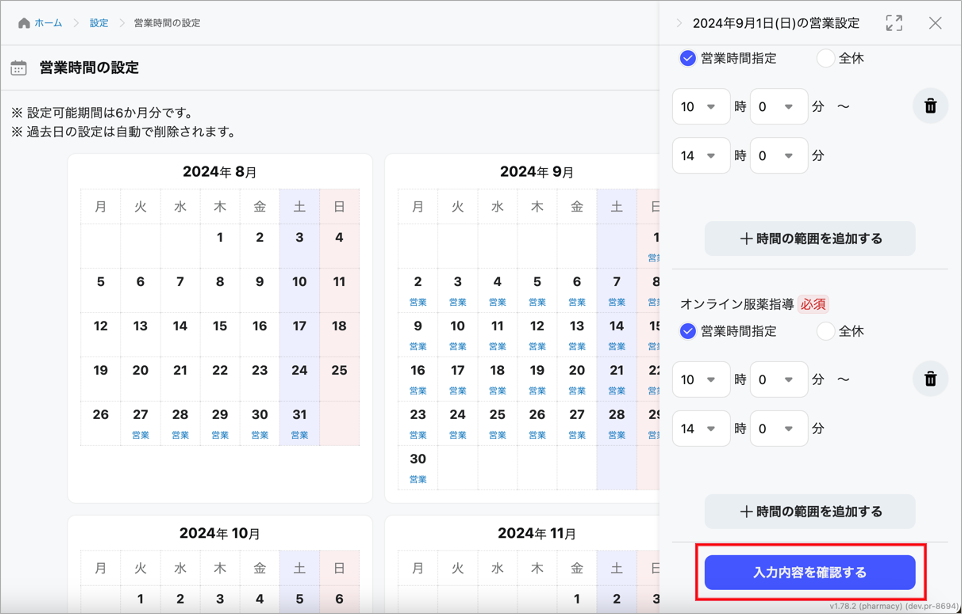Select 全休 in the first section
Viewport: 962px width, 614px height.
826,58
